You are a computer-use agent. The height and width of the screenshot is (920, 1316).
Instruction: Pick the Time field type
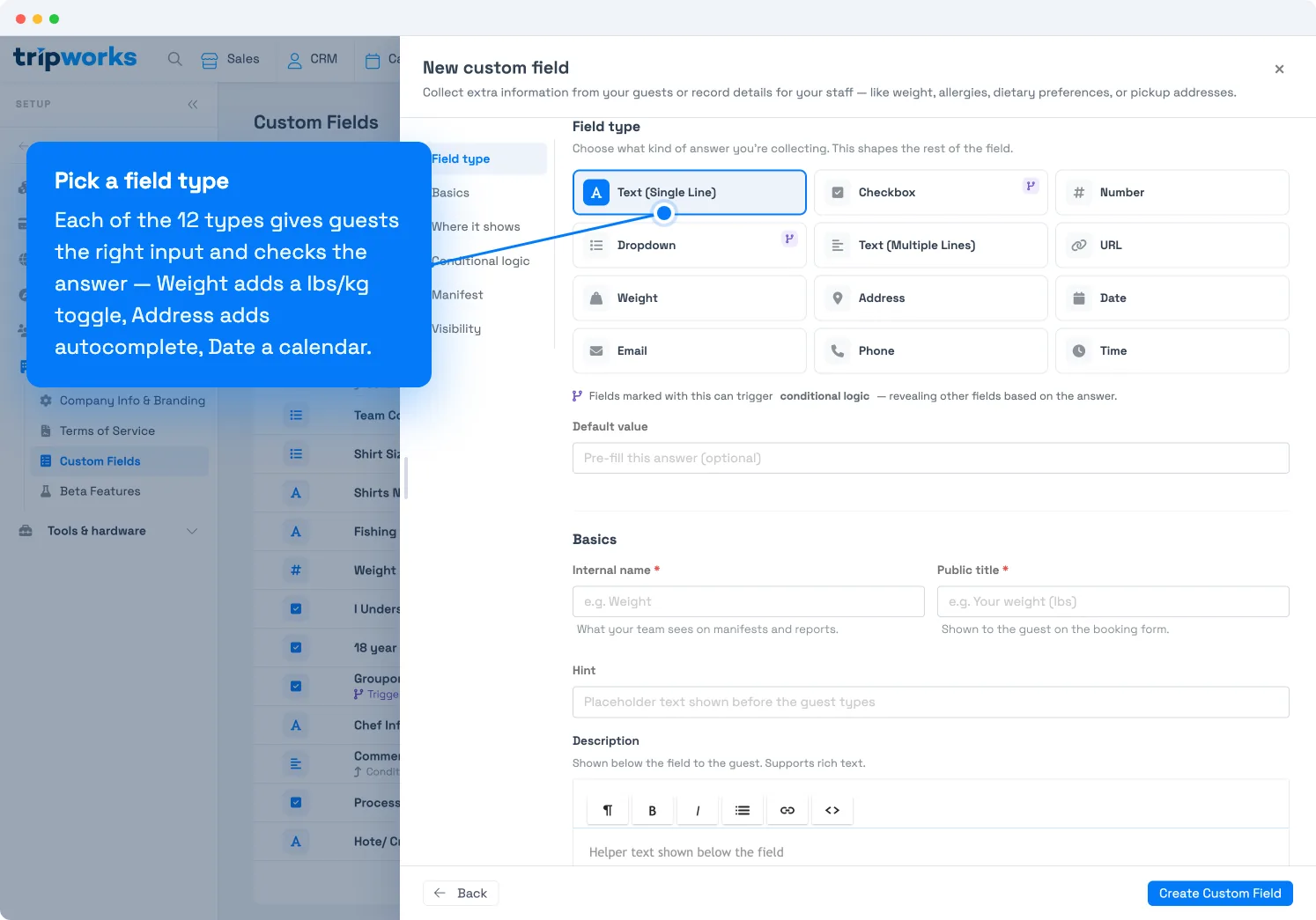[1172, 351]
